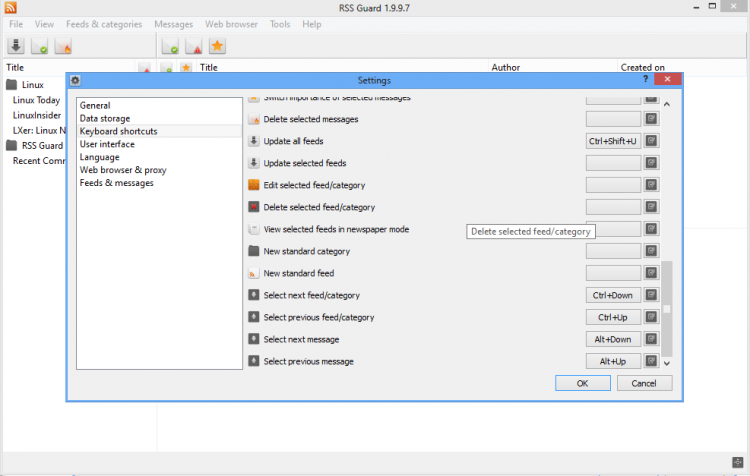Screen dimensions: 750x476
Task: Select LinuxInsider feed
Action: pyautogui.click(x=37, y=115)
